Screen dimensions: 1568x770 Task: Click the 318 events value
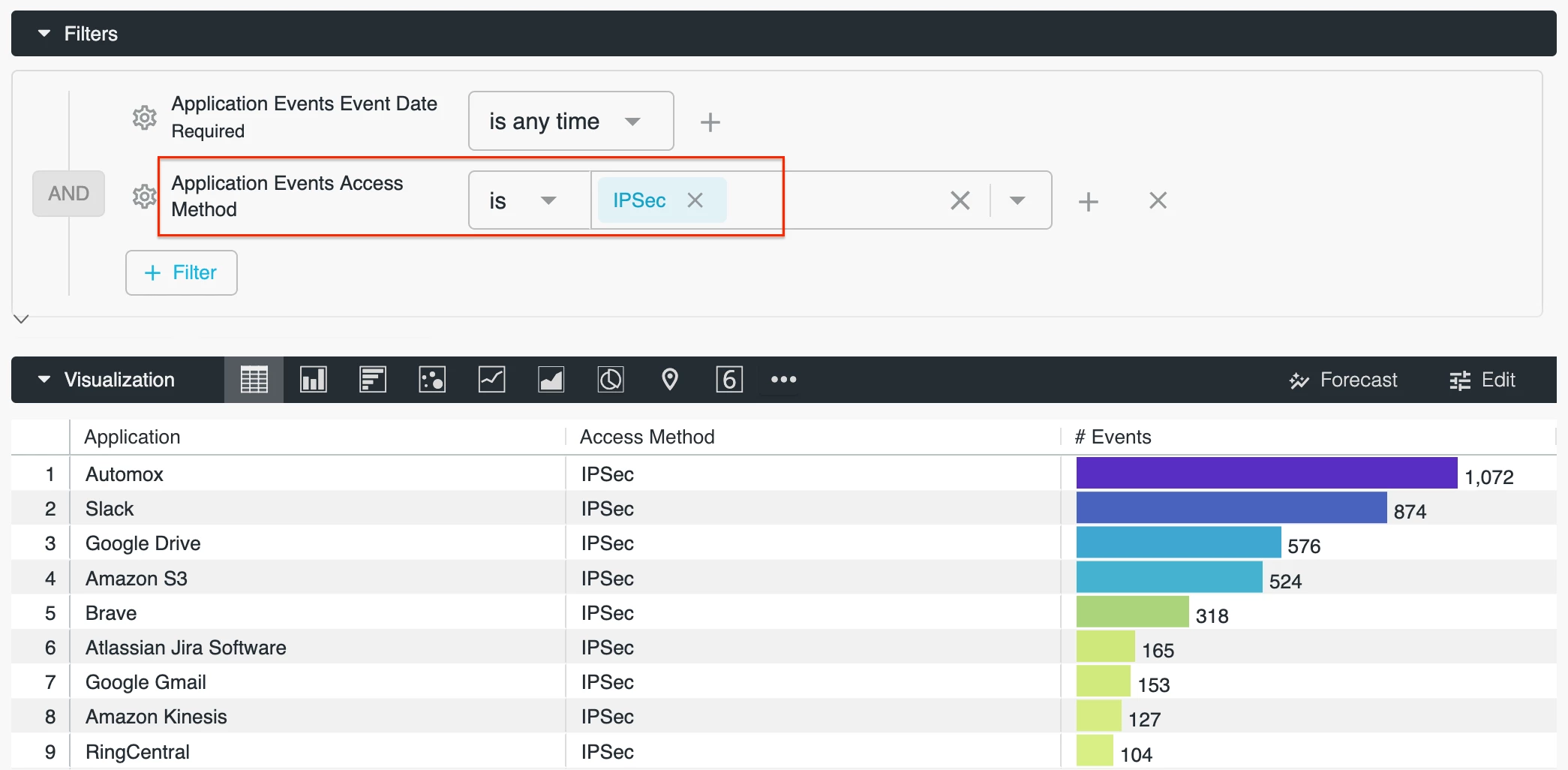tap(1212, 616)
